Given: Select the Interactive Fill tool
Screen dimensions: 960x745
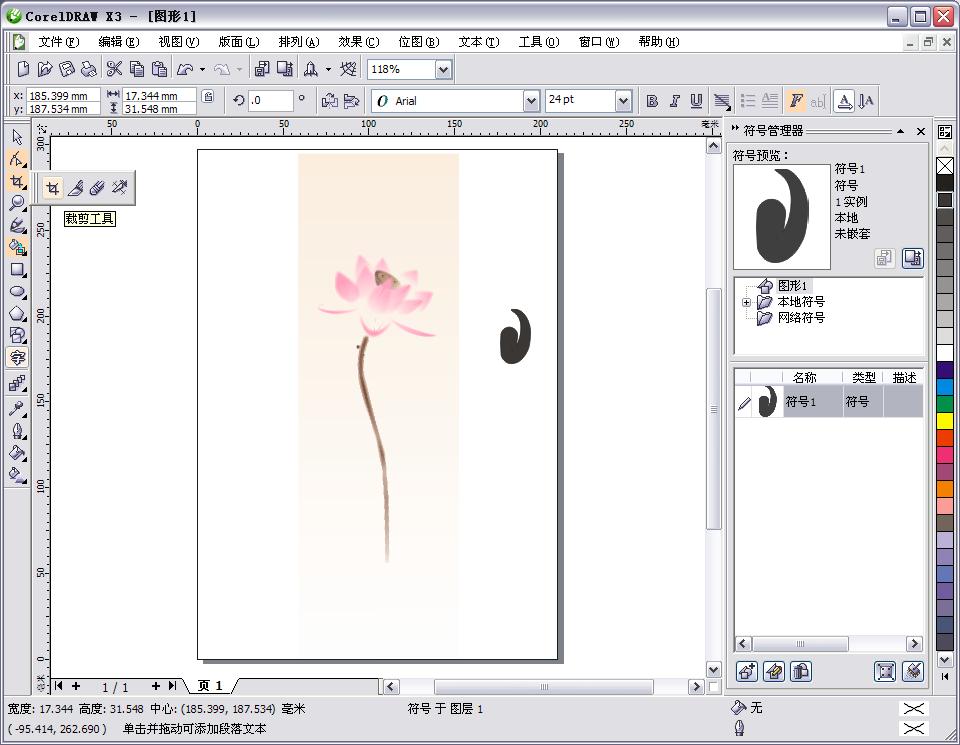Looking at the screenshot, I should [17, 475].
